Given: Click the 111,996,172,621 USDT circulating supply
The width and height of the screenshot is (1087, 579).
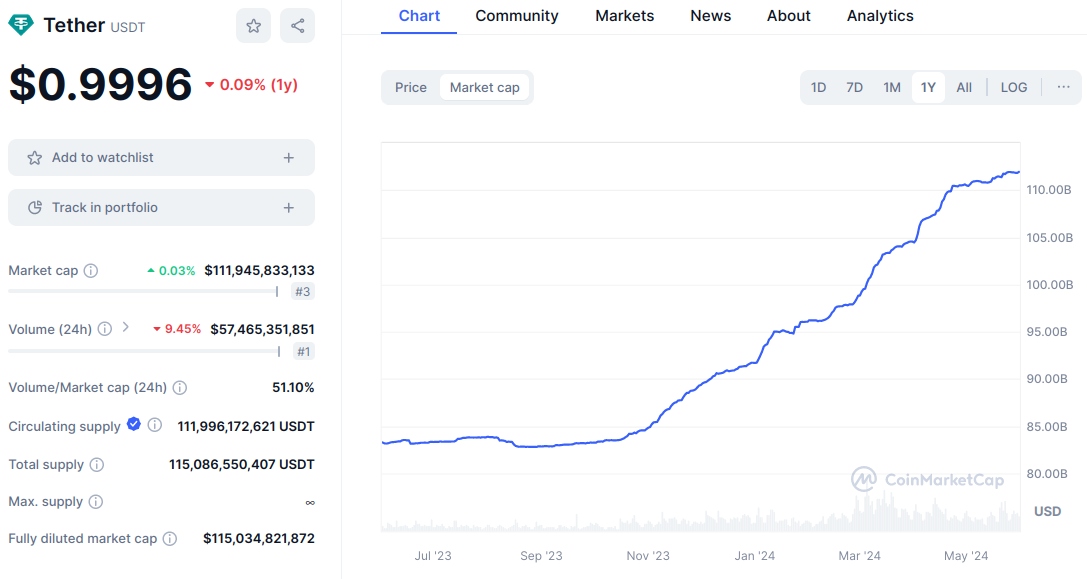Looking at the screenshot, I should coord(246,426).
